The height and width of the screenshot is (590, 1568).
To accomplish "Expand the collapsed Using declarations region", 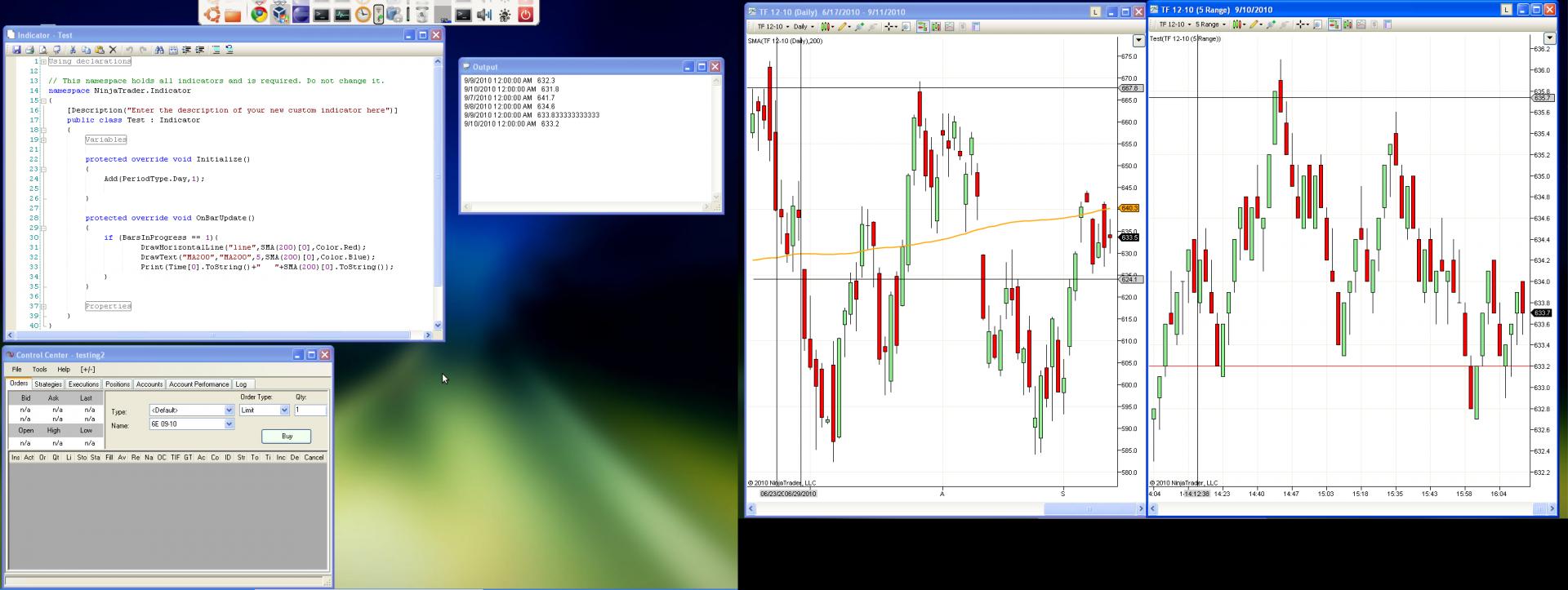I will (x=43, y=61).
